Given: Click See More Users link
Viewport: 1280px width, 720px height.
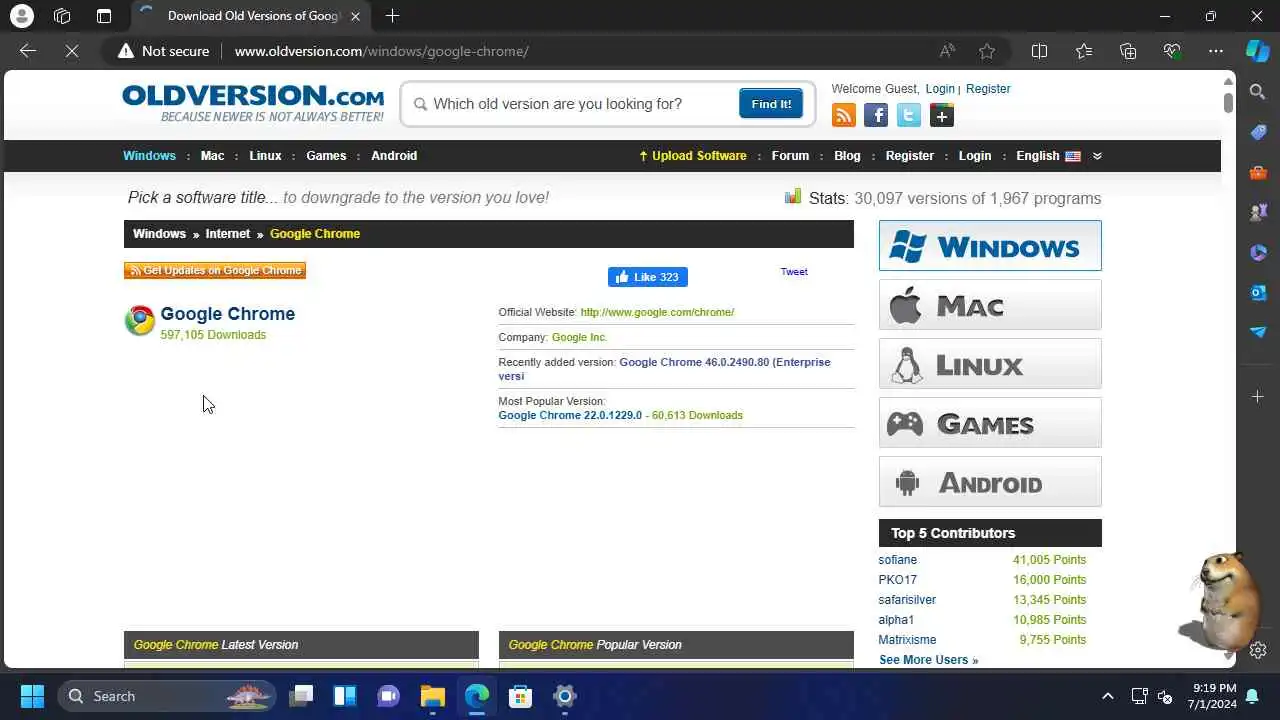Looking at the screenshot, I should coord(928,660).
